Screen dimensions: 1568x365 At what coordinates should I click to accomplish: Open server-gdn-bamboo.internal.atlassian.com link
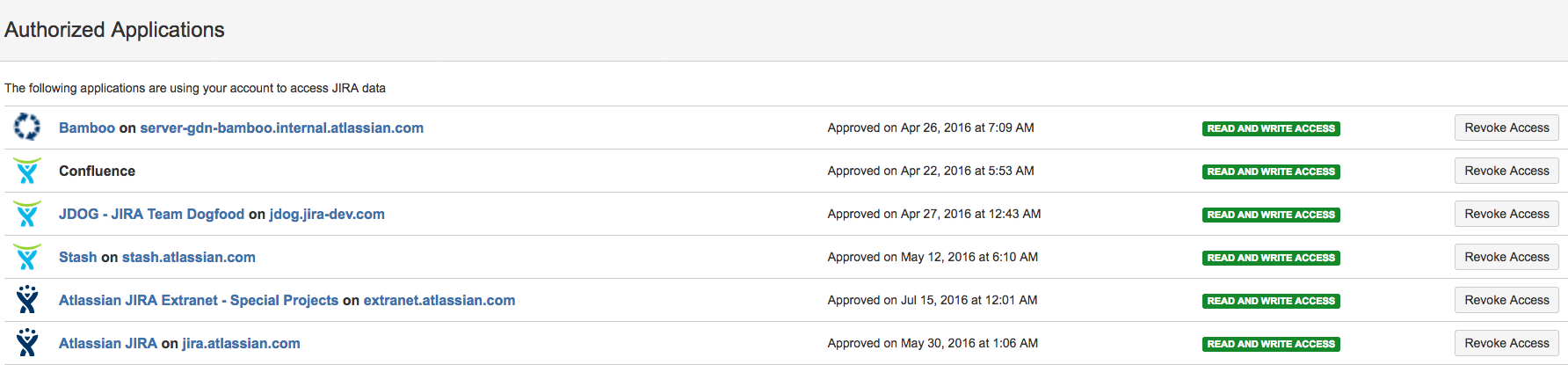[x=281, y=128]
